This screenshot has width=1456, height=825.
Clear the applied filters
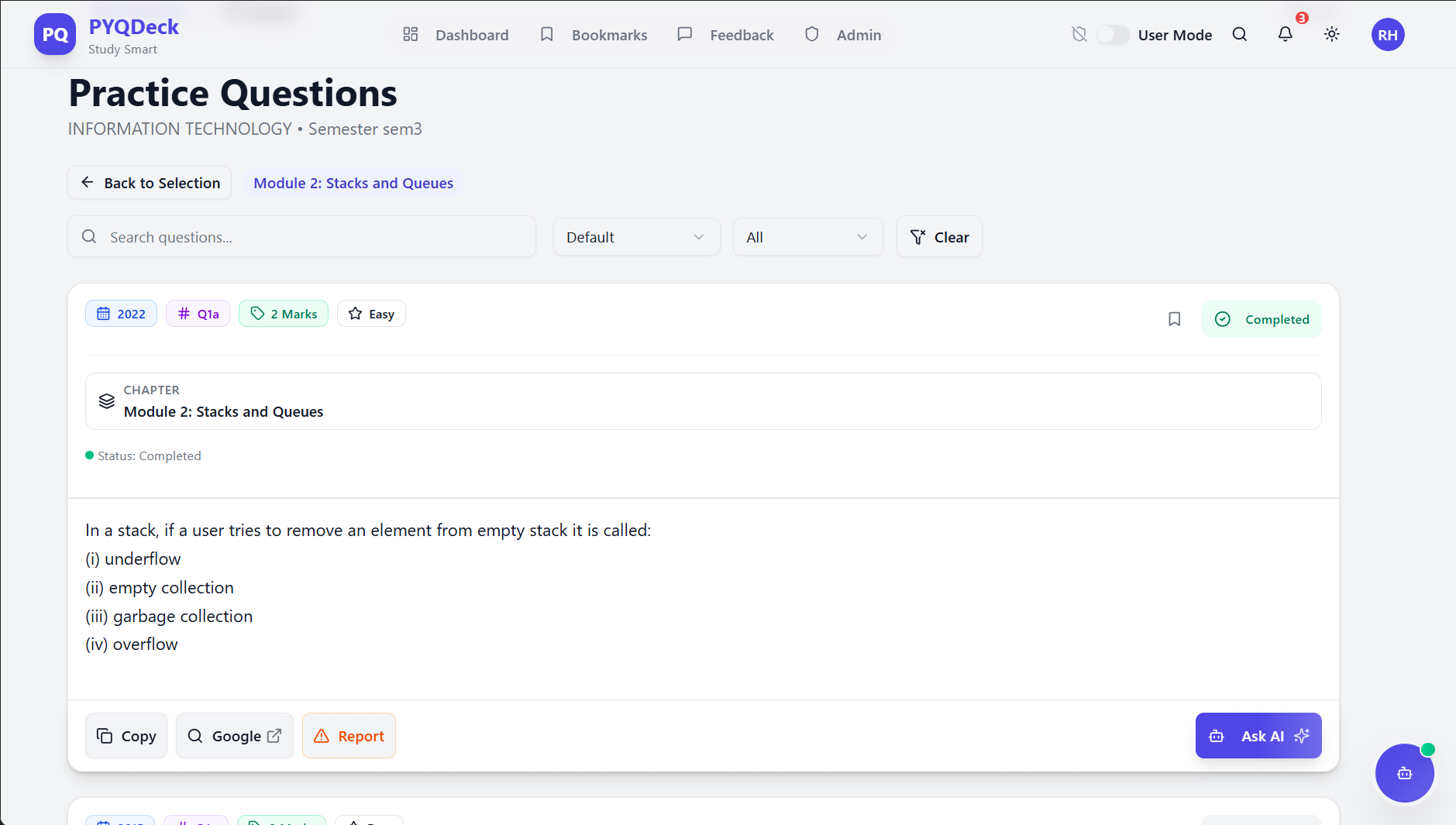tap(939, 237)
